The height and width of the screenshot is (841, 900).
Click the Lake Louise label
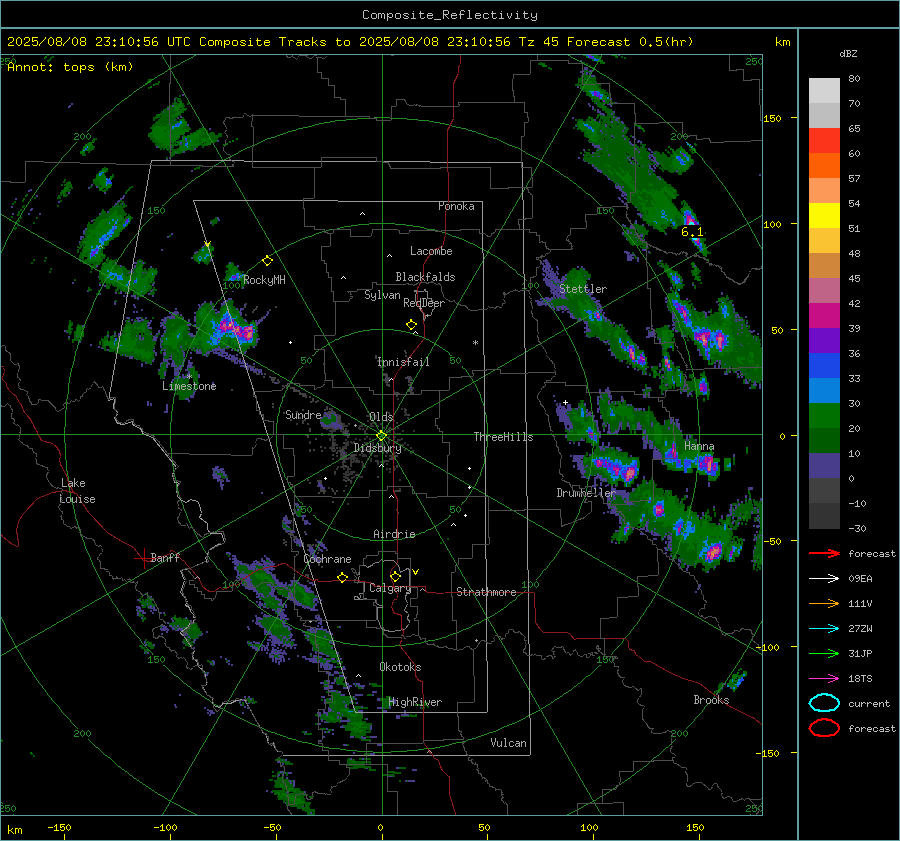pyautogui.click(x=77, y=491)
